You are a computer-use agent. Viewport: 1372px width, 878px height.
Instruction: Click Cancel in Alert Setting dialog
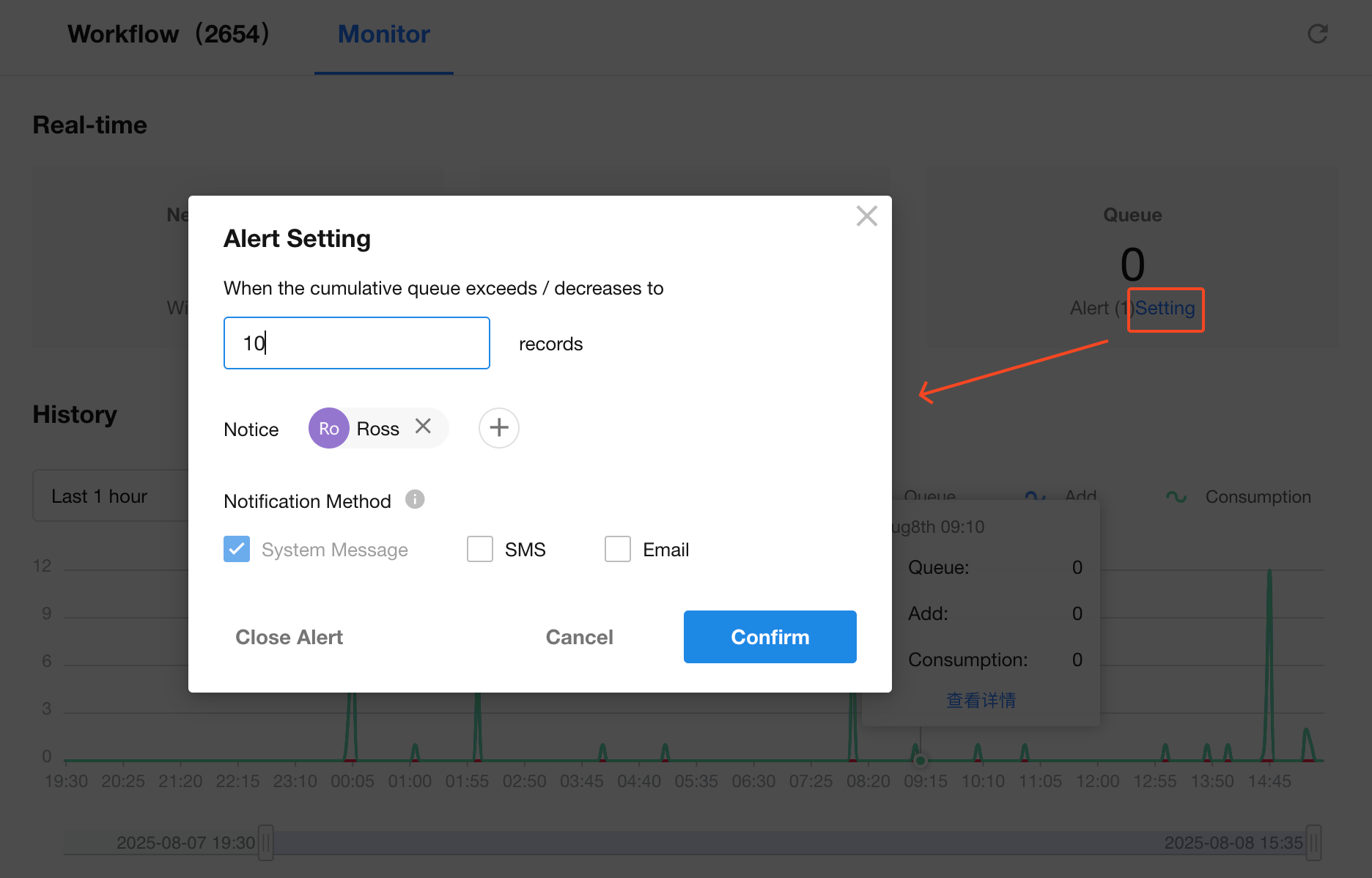(579, 637)
